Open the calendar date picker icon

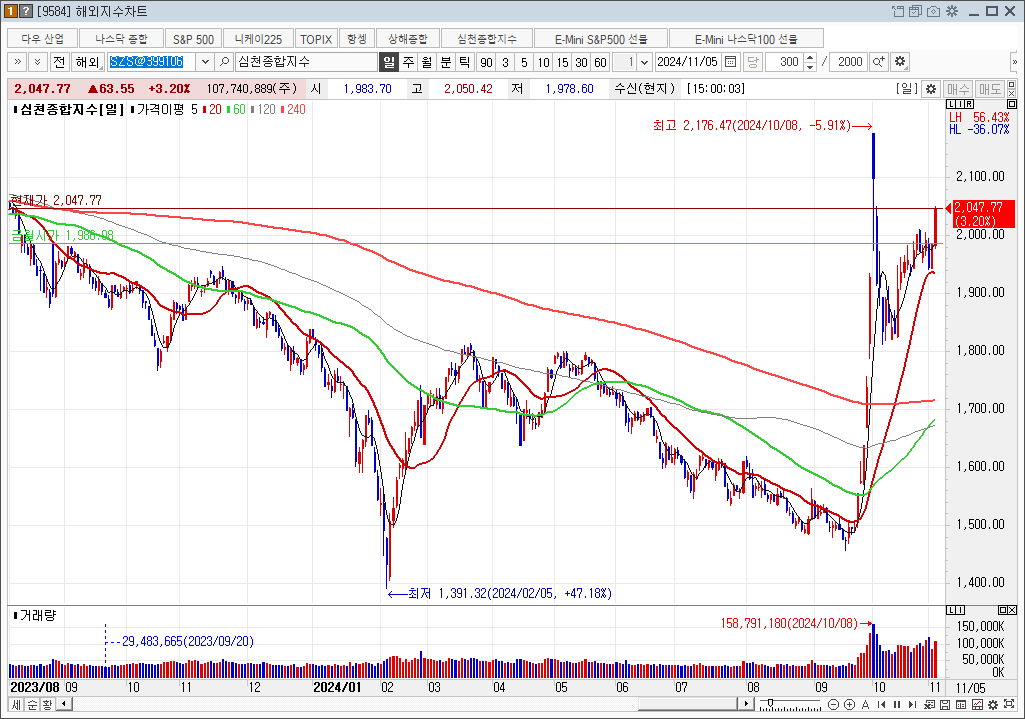730,62
